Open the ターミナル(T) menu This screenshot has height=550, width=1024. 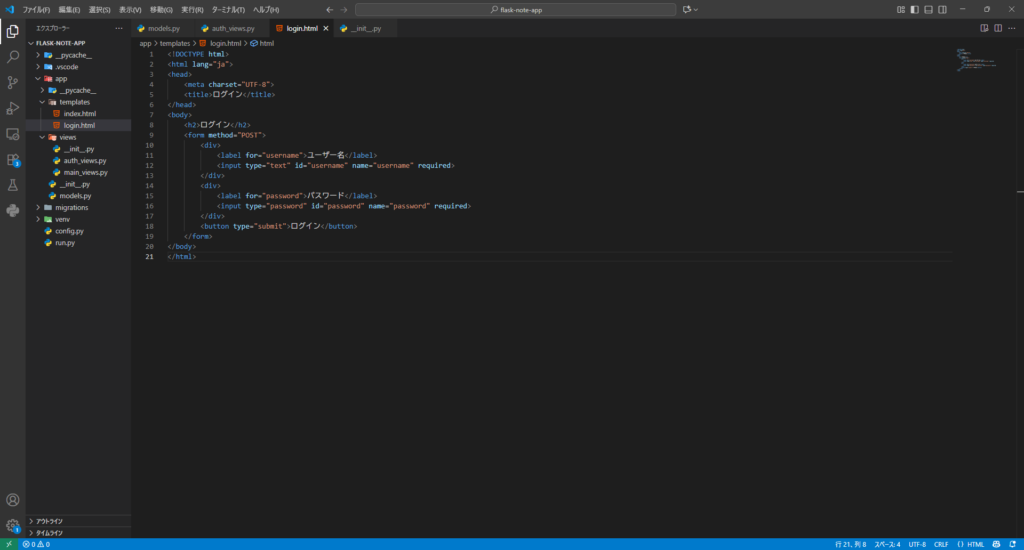(x=228, y=9)
